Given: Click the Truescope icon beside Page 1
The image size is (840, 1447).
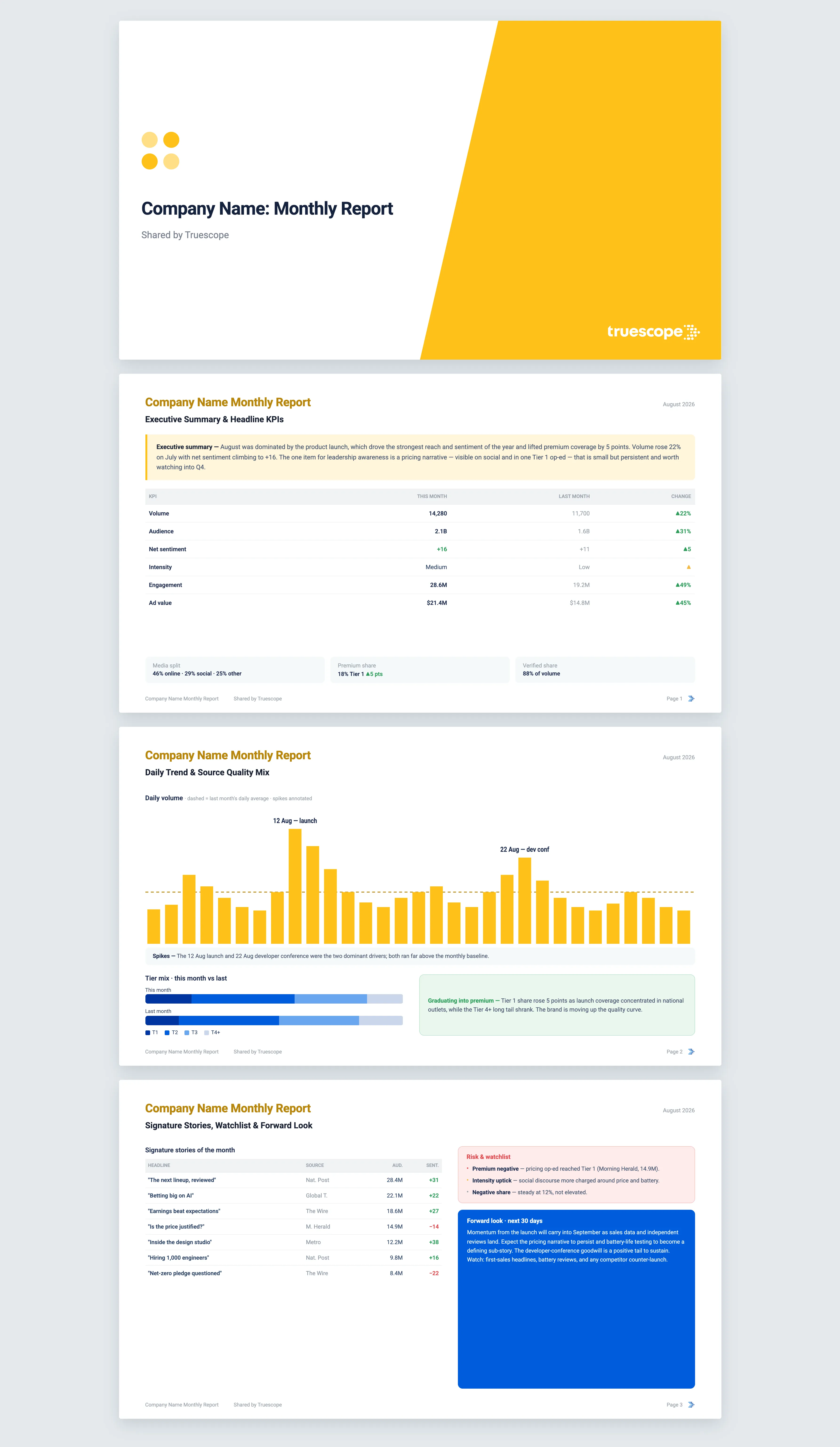Looking at the screenshot, I should 691,699.
